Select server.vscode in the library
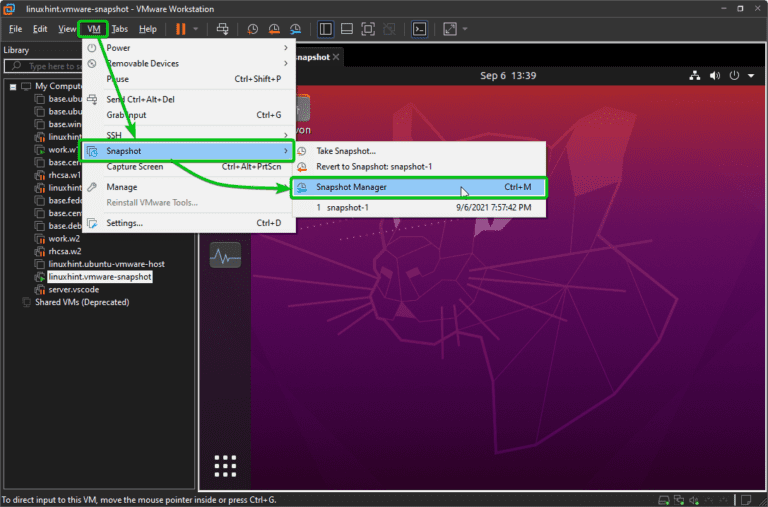768x507 pixels. coord(73,290)
